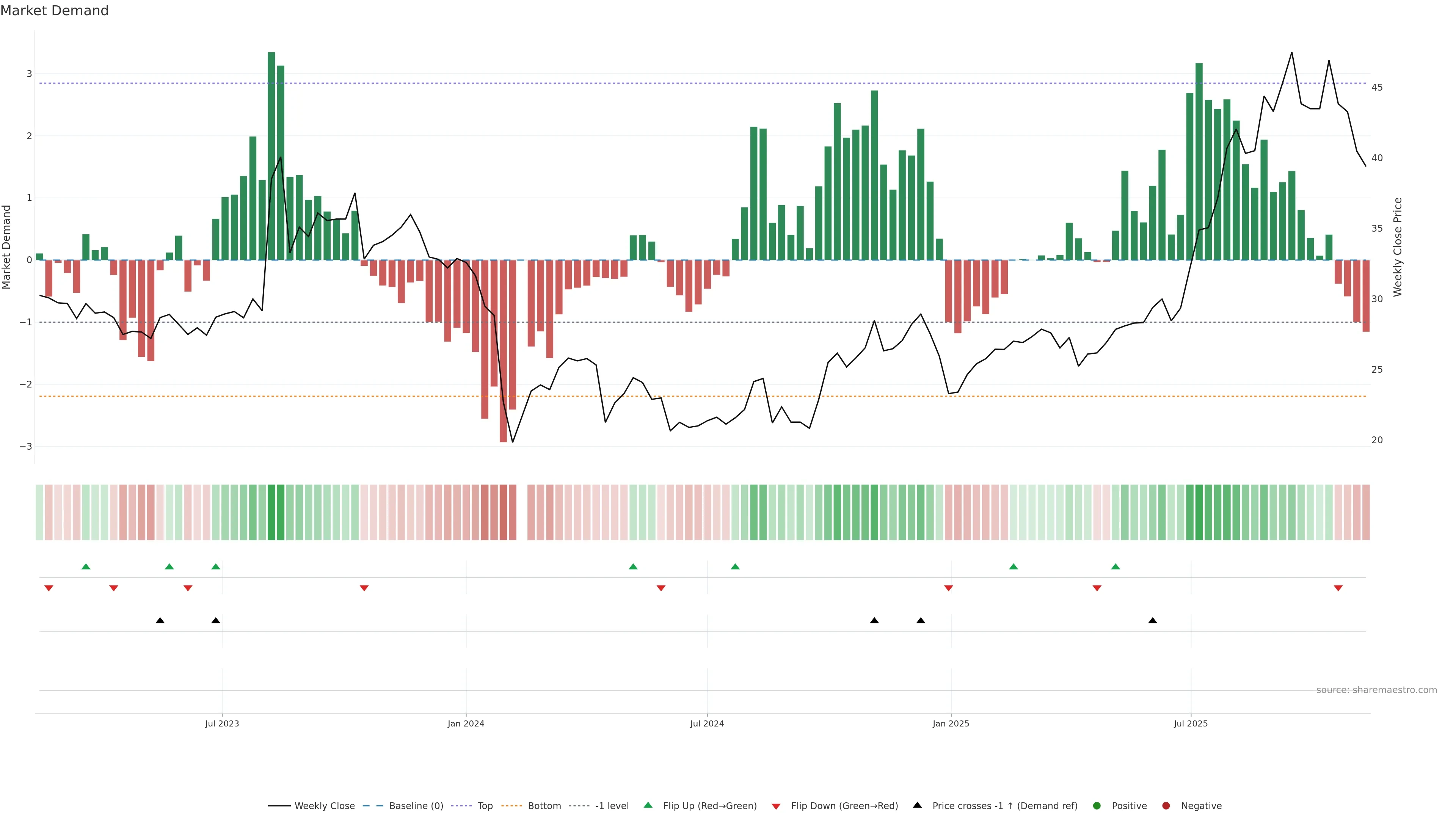Click the red Negative legend dot
This screenshot has width=1456, height=819.
pyautogui.click(x=1166, y=805)
